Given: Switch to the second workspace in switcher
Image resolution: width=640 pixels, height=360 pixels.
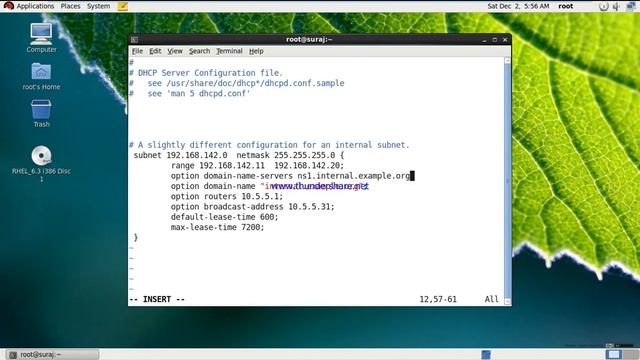Looking at the screenshot, I should tap(631, 354).
